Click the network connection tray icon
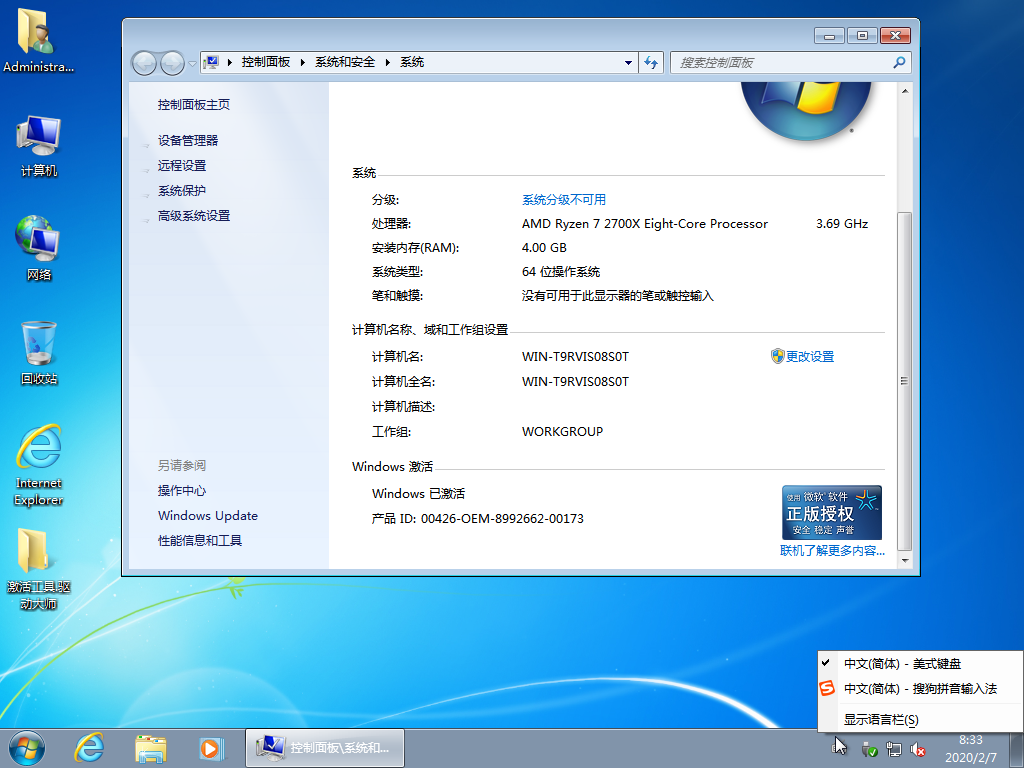Image resolution: width=1024 pixels, height=768 pixels. click(x=893, y=749)
